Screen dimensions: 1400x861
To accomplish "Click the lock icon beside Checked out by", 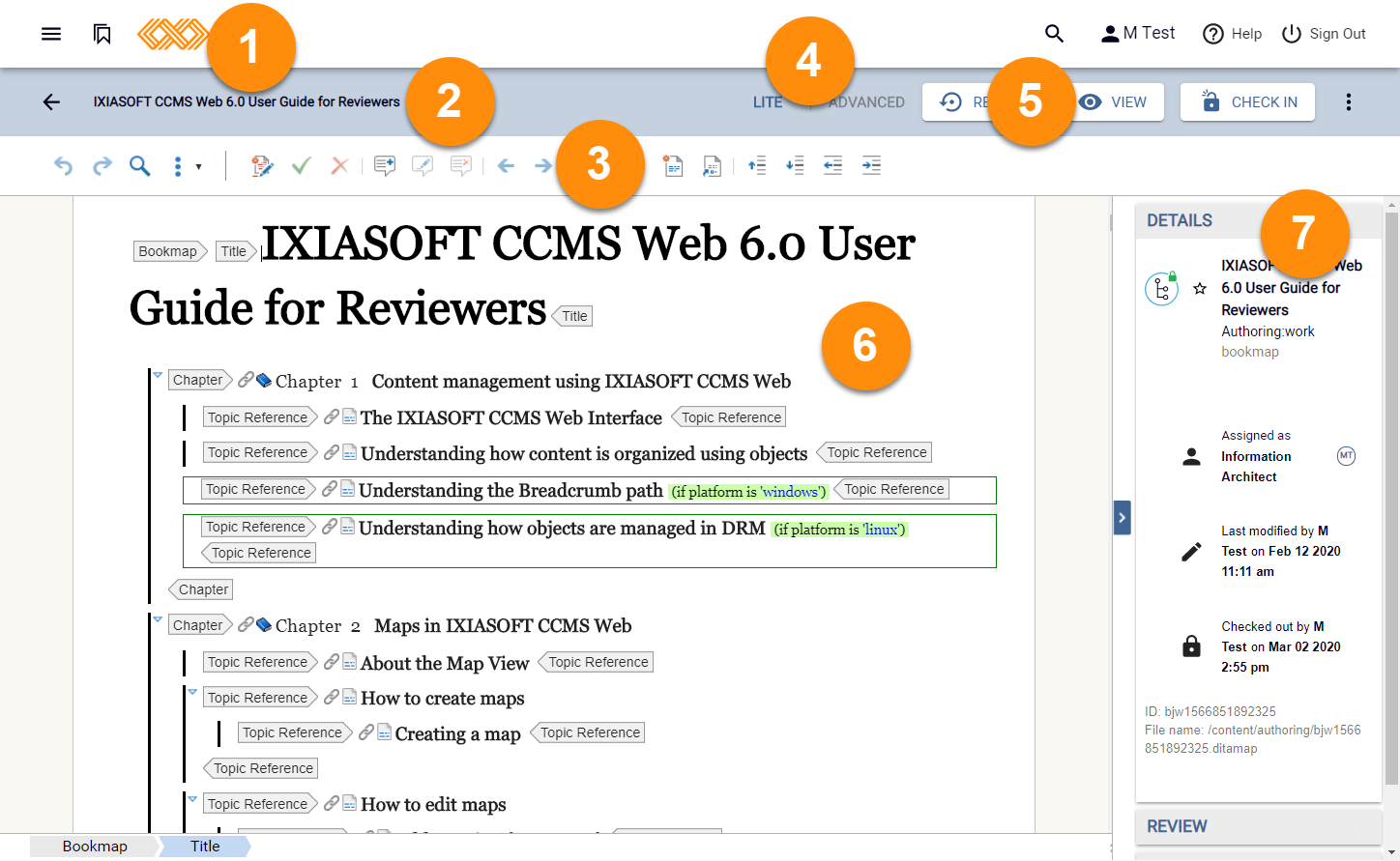I will click(x=1191, y=646).
